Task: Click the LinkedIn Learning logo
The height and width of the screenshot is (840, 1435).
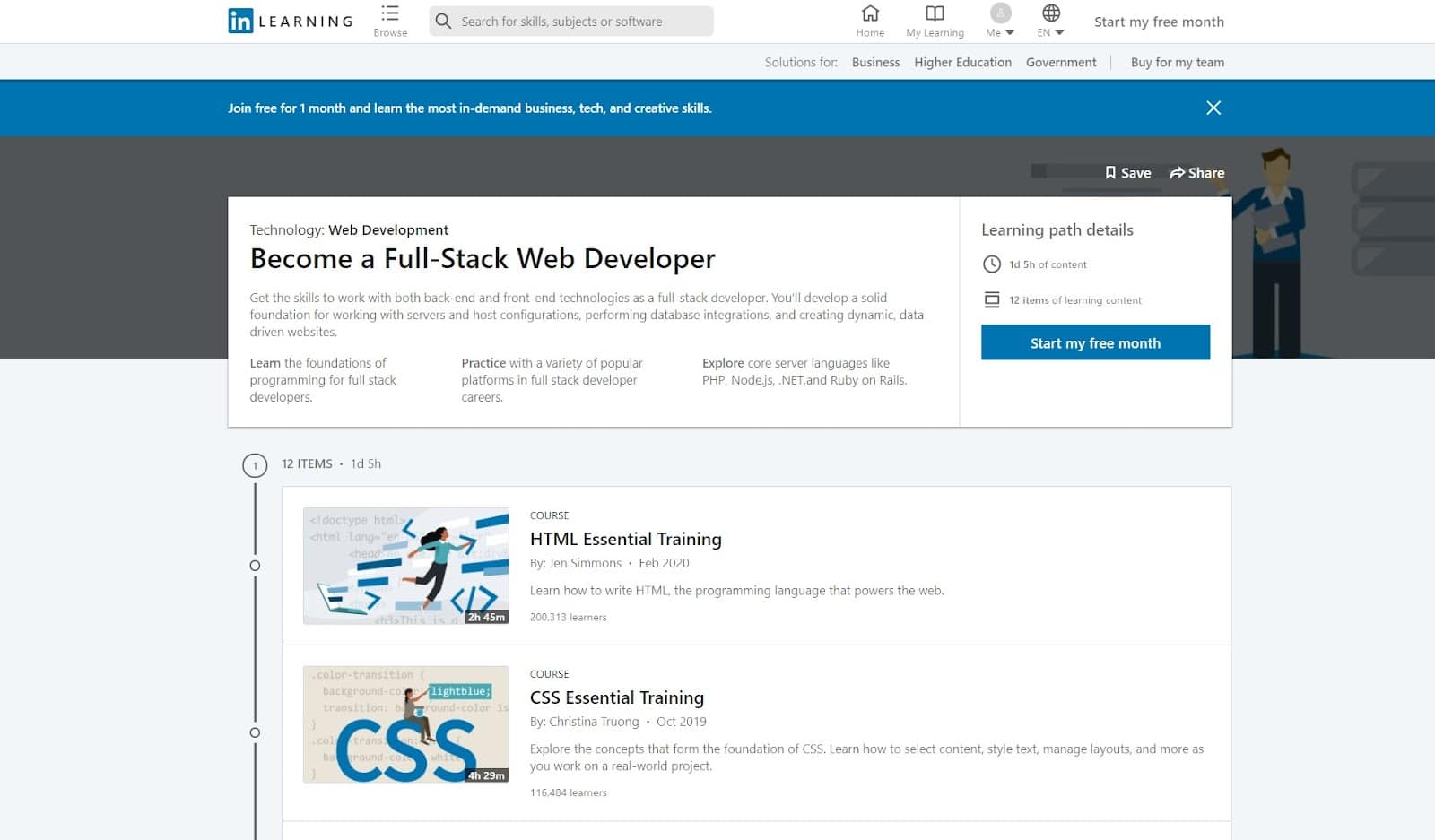Action: click(x=290, y=21)
